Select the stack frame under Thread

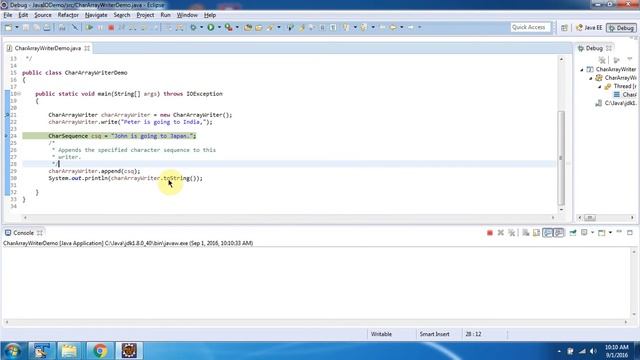625,95
